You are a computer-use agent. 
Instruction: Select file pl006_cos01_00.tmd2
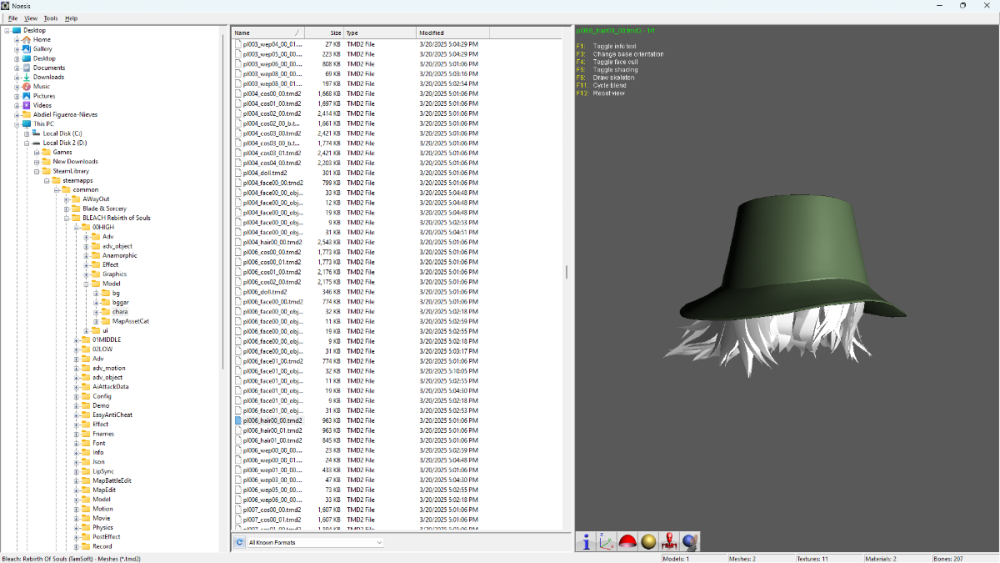click(x=272, y=272)
